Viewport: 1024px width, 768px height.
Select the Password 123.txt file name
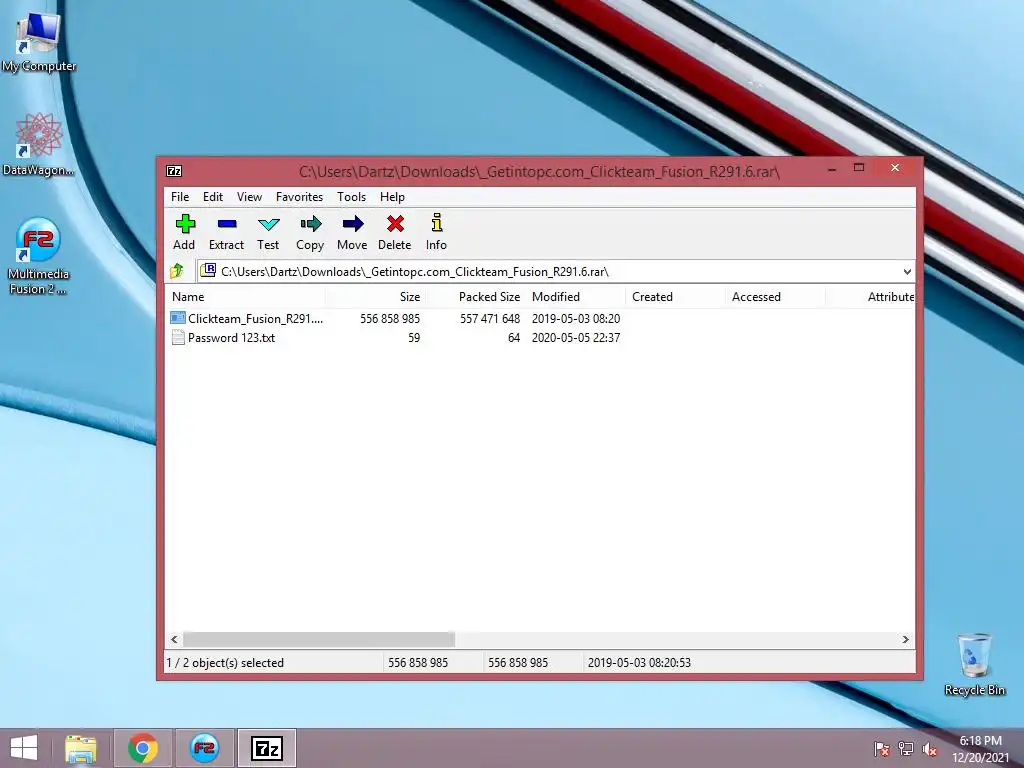(231, 338)
